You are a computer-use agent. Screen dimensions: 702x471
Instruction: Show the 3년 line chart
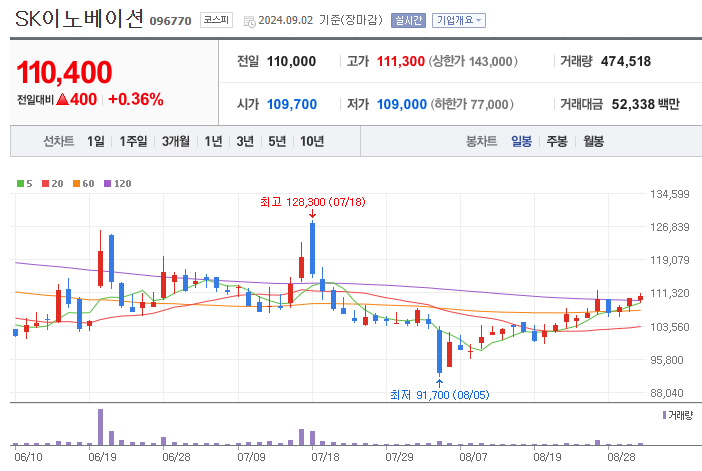[x=245, y=141]
